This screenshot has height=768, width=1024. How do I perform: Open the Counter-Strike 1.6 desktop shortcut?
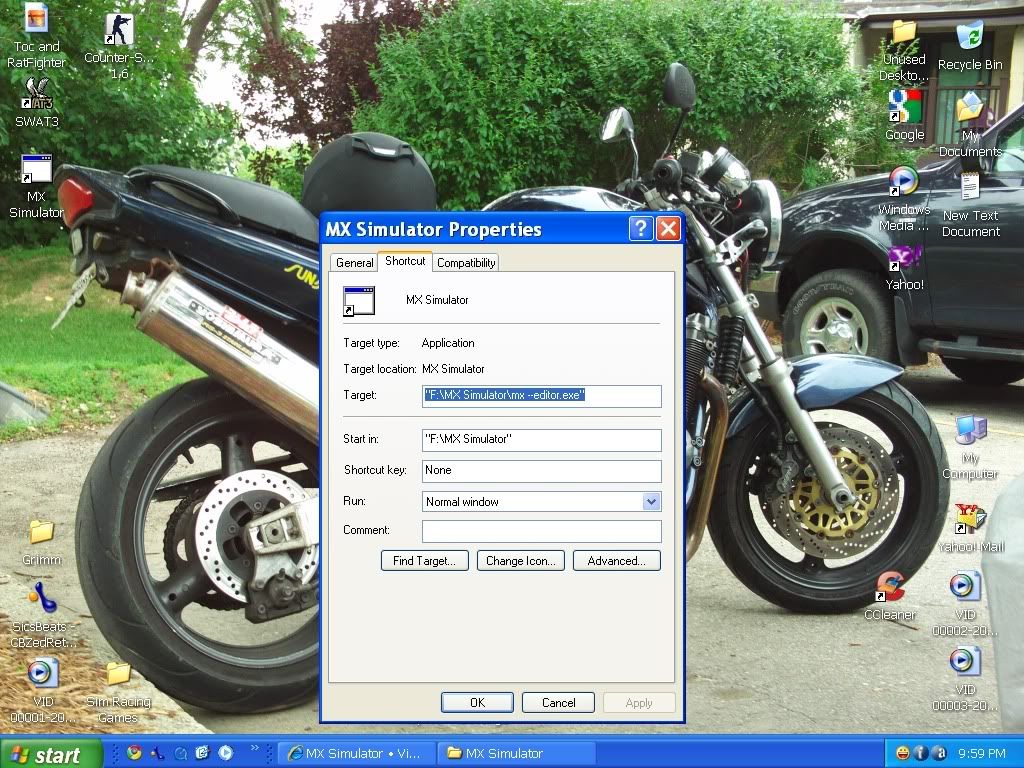119,31
